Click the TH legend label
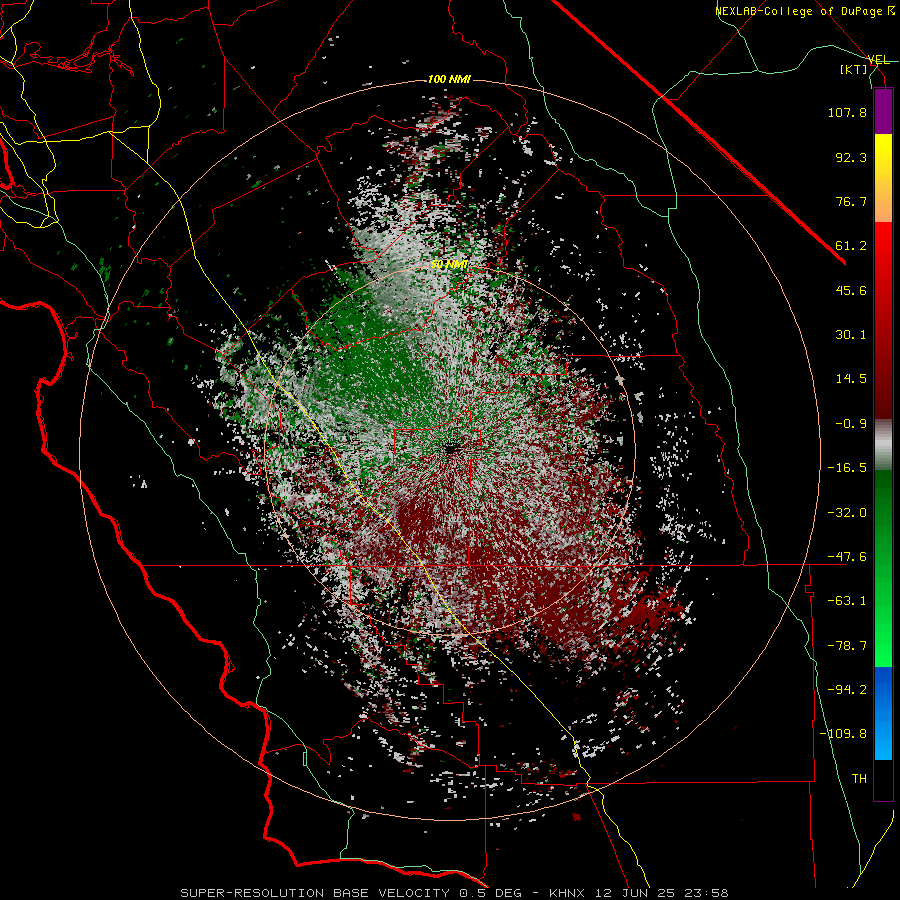The height and width of the screenshot is (900, 900). 859,778
